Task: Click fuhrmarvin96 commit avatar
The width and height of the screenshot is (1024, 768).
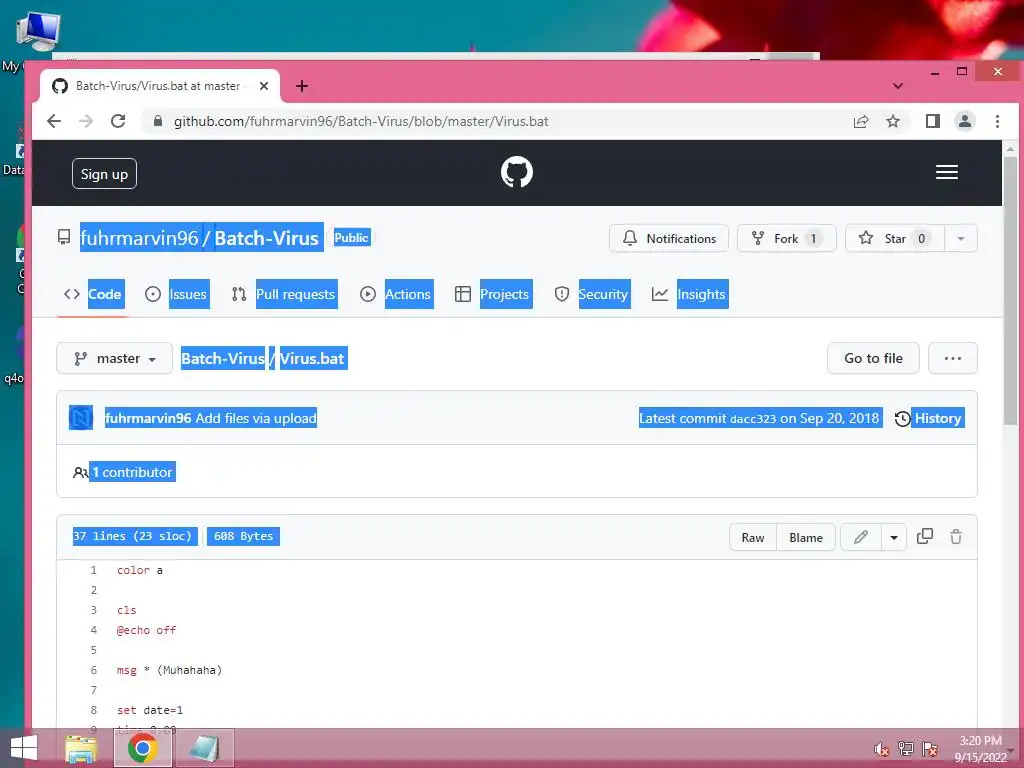Action: (81, 418)
